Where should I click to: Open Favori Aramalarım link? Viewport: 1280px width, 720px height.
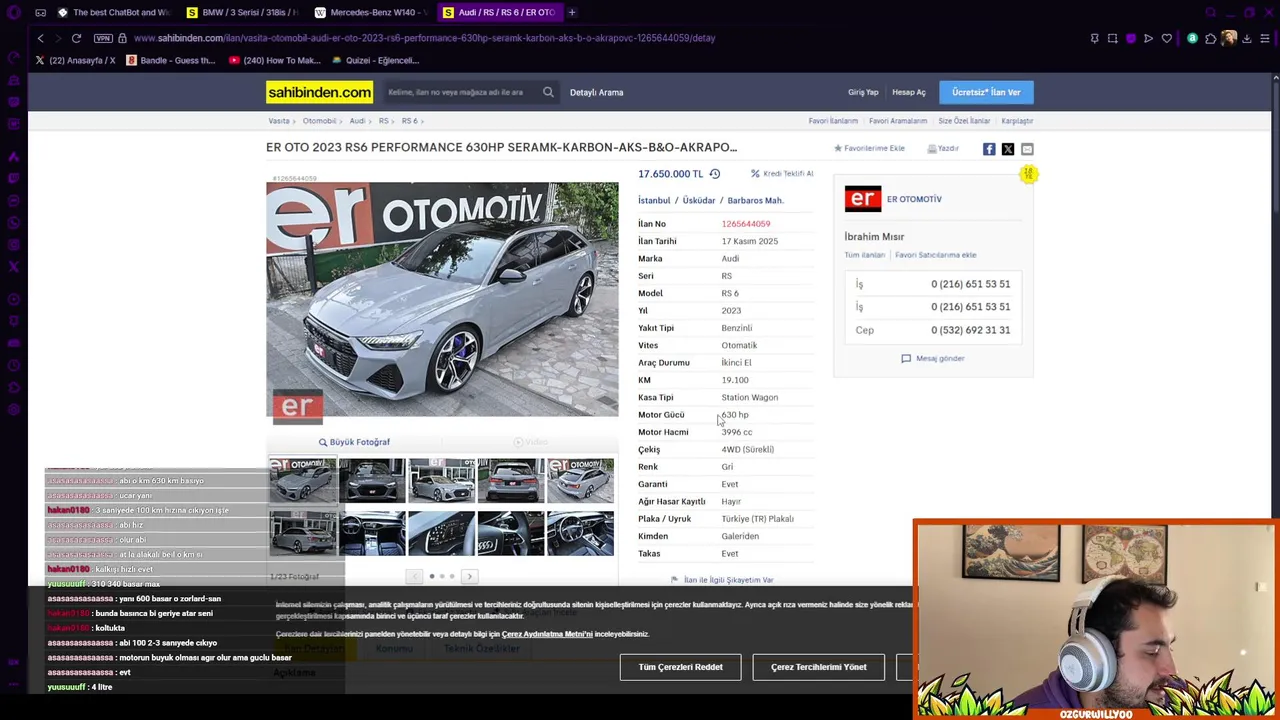pyautogui.click(x=898, y=121)
